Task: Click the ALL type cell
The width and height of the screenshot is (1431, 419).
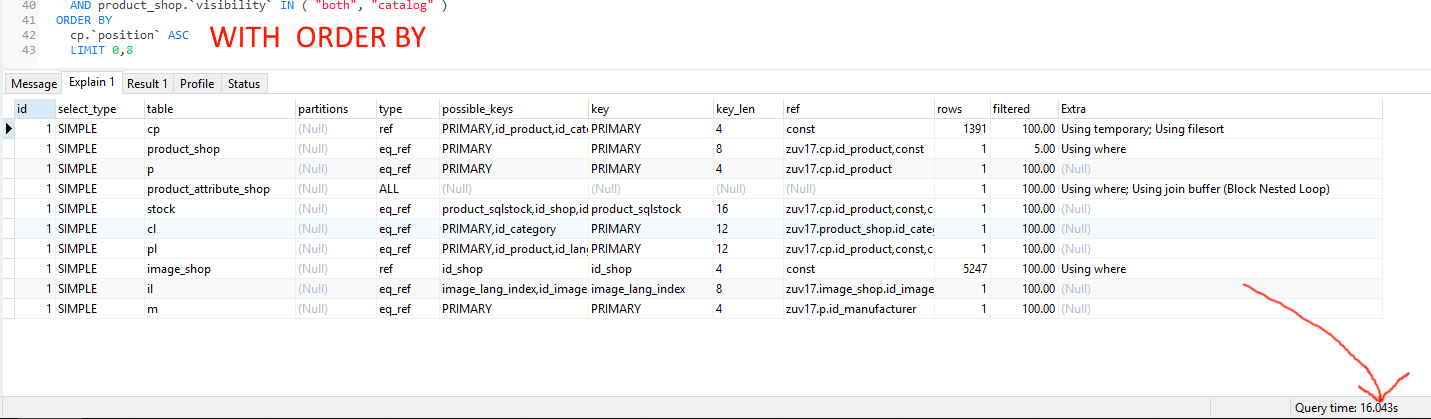Action: (x=390, y=189)
